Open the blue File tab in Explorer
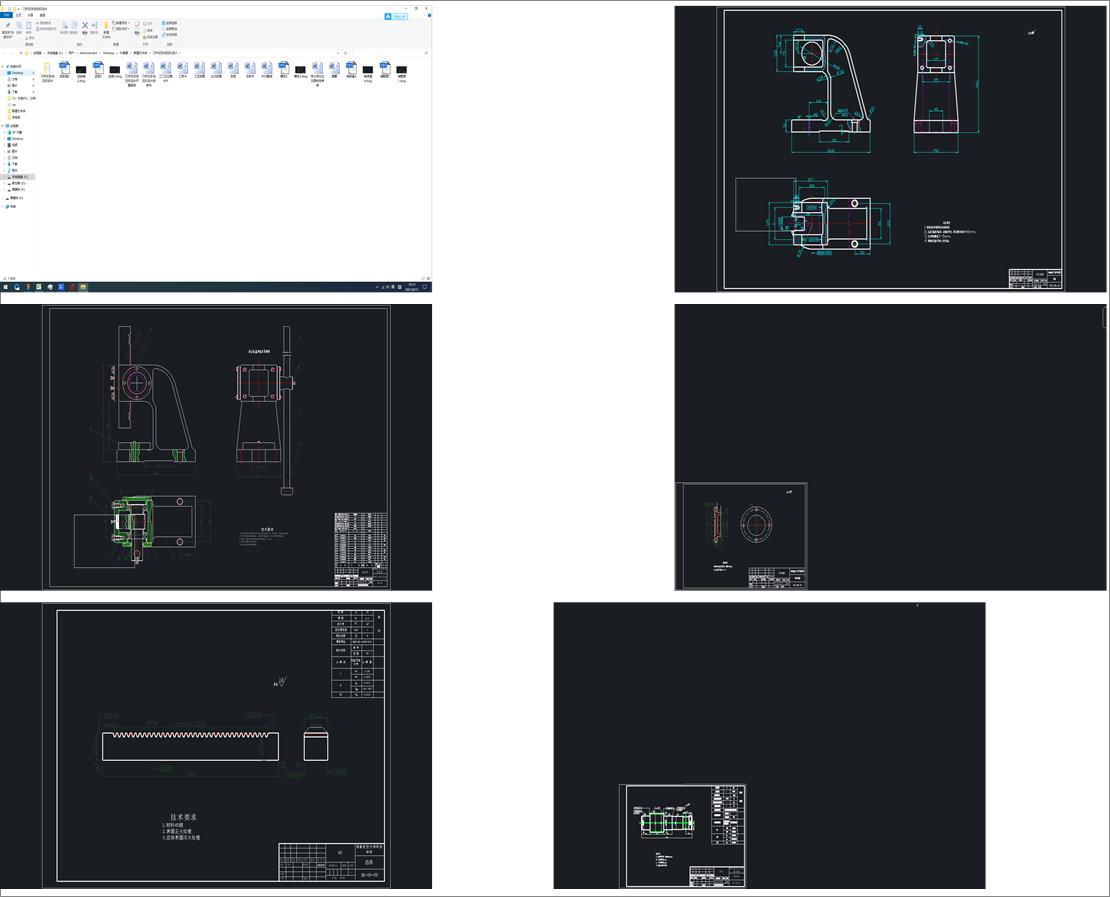1110x897 pixels. 6,15
